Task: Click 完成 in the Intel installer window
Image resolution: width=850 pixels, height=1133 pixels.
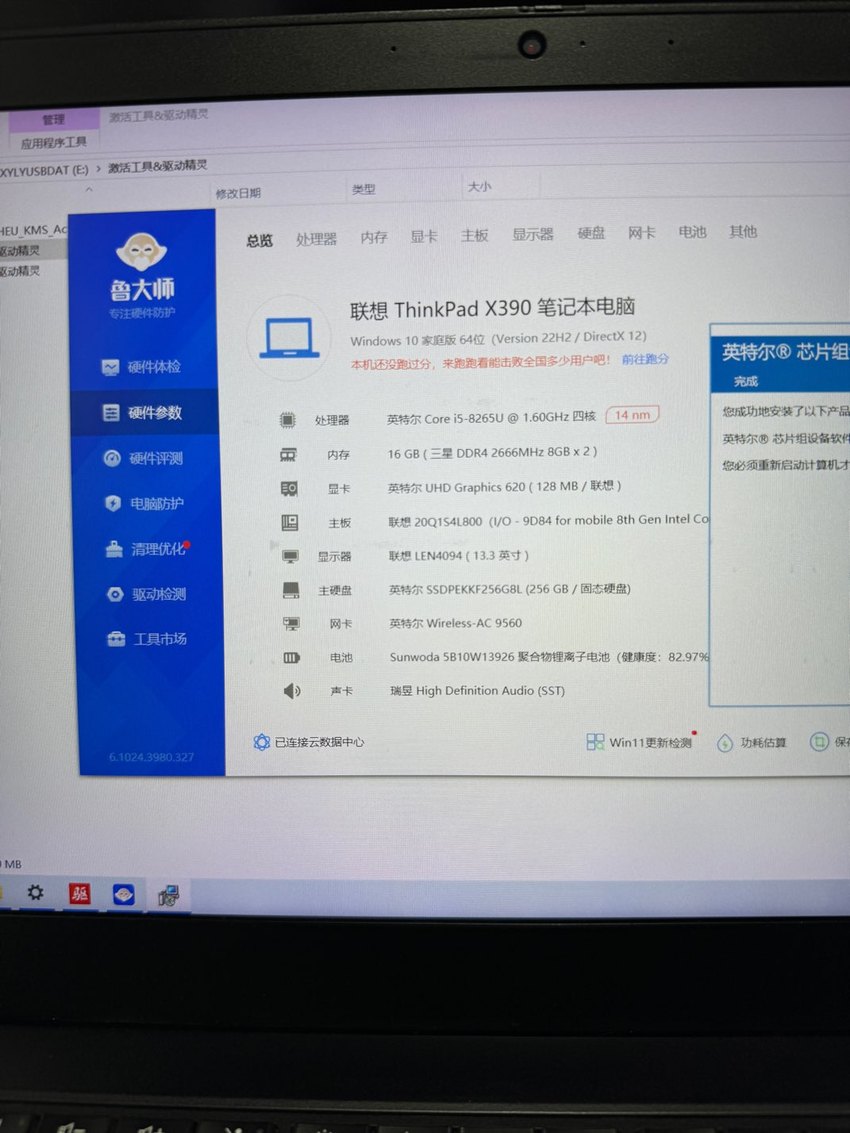Action: 745,382
